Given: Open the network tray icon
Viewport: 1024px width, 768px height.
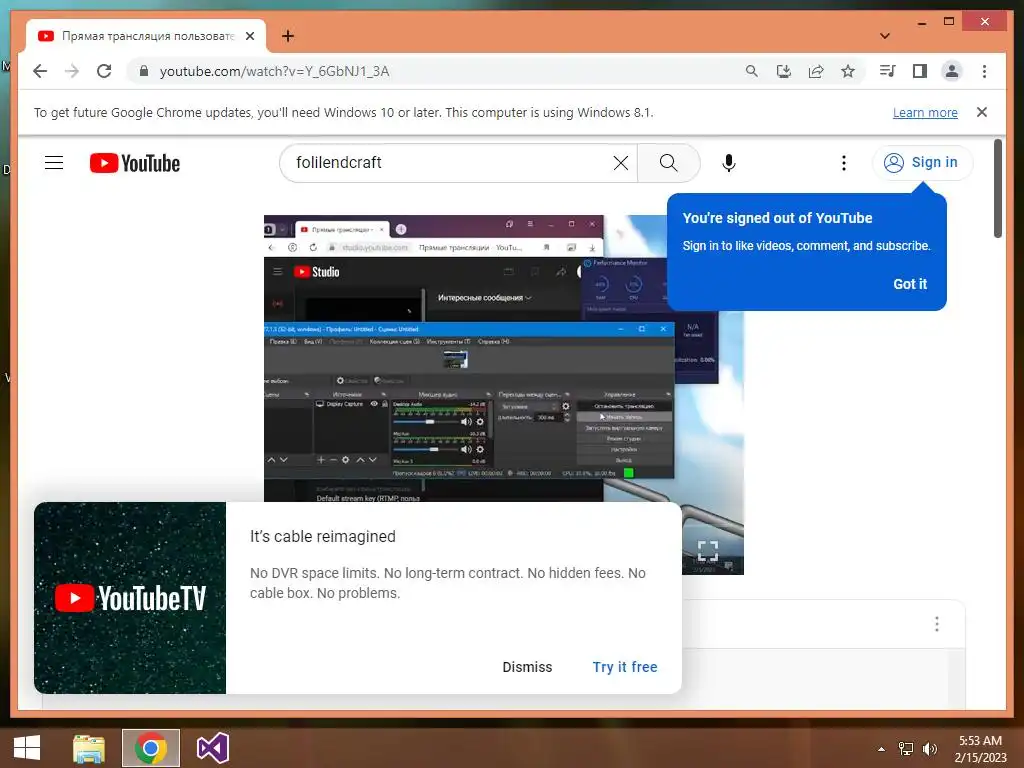Looking at the screenshot, I should tap(906, 749).
